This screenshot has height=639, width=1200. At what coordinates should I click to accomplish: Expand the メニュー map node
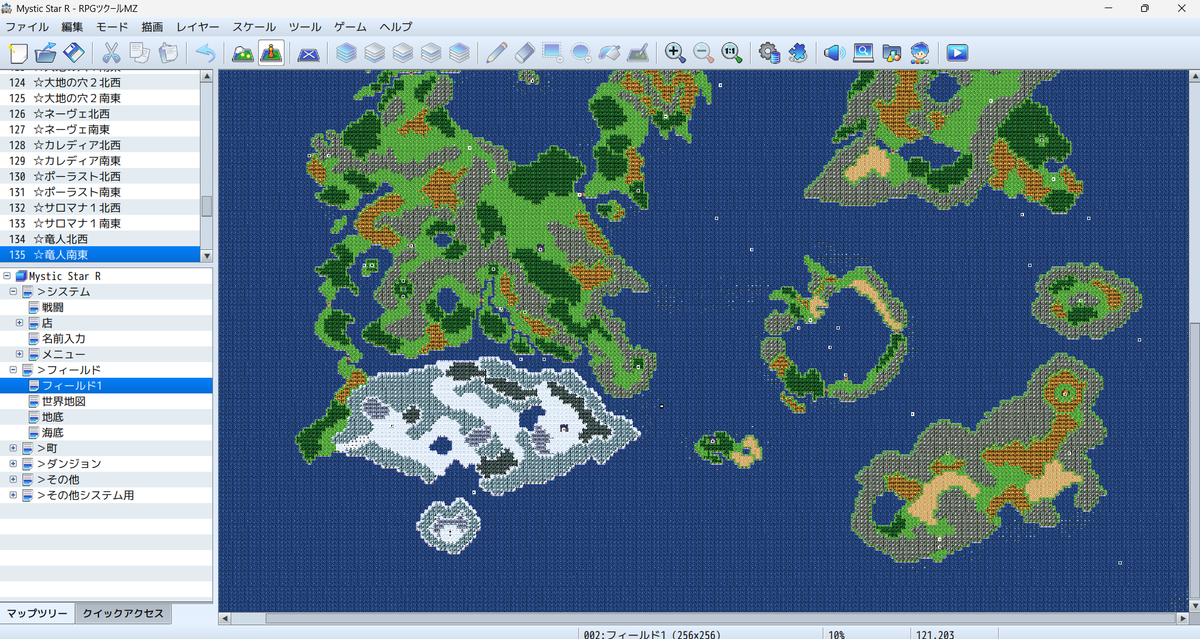coord(19,354)
